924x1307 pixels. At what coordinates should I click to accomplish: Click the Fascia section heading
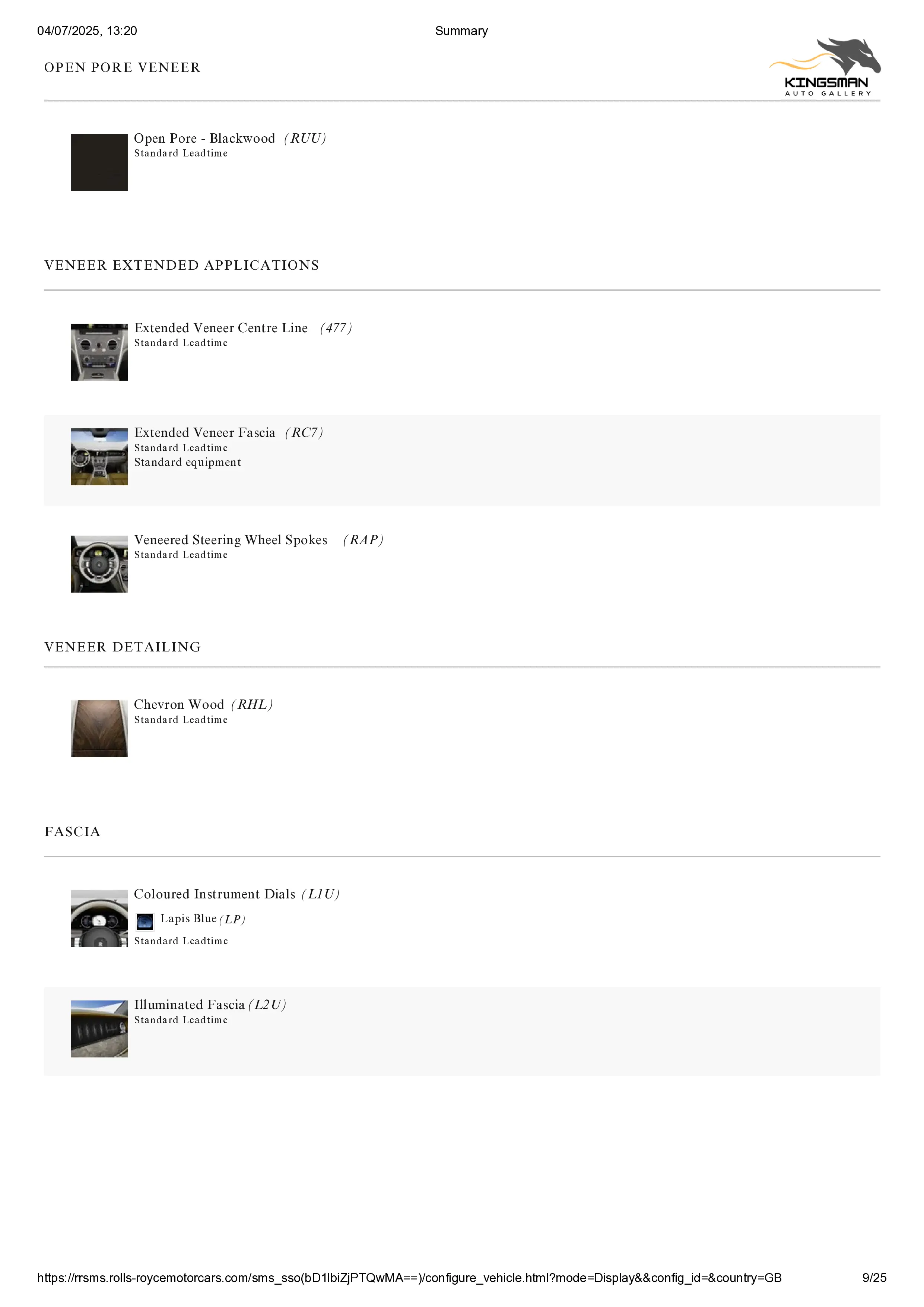72,832
